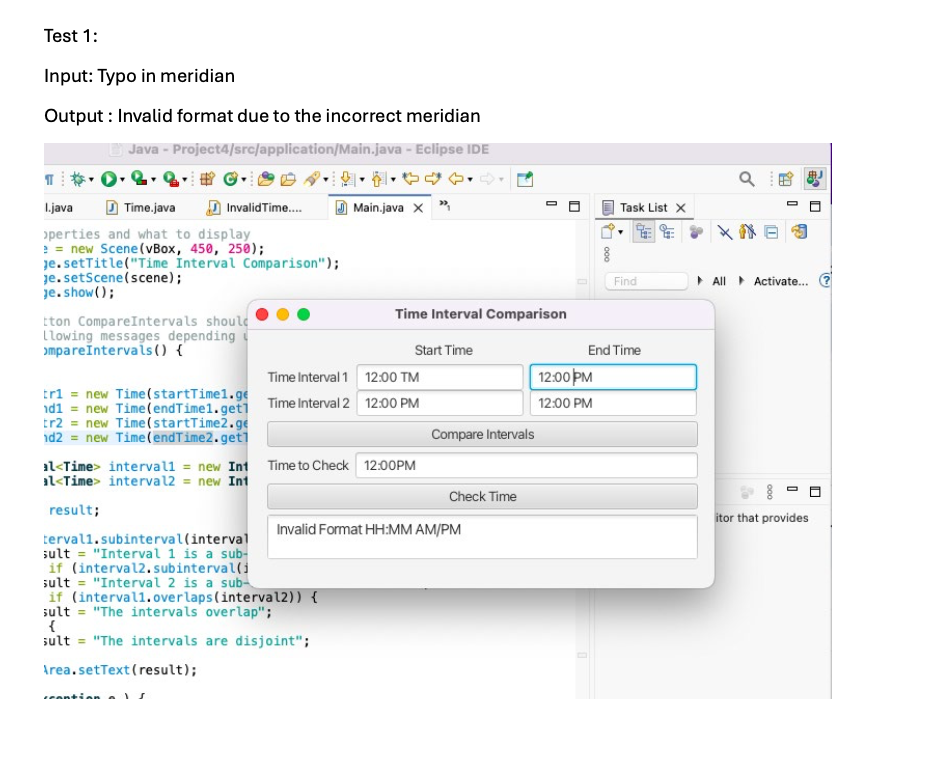Click Synchronize Changed icon in Task List
The width and height of the screenshot is (945, 763).
click(800, 233)
